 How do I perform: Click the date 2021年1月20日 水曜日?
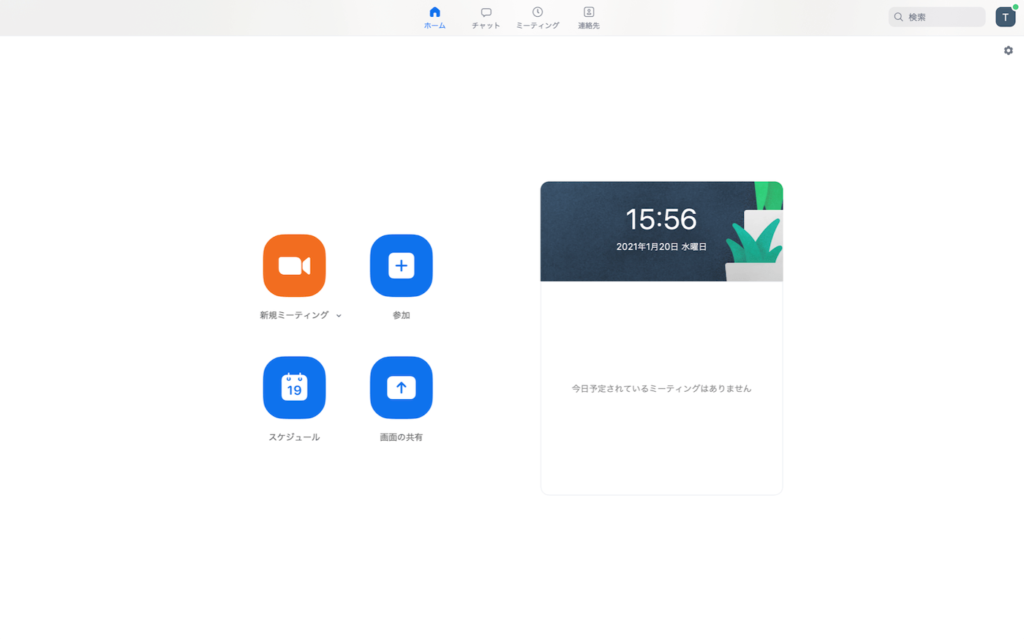[661, 246]
